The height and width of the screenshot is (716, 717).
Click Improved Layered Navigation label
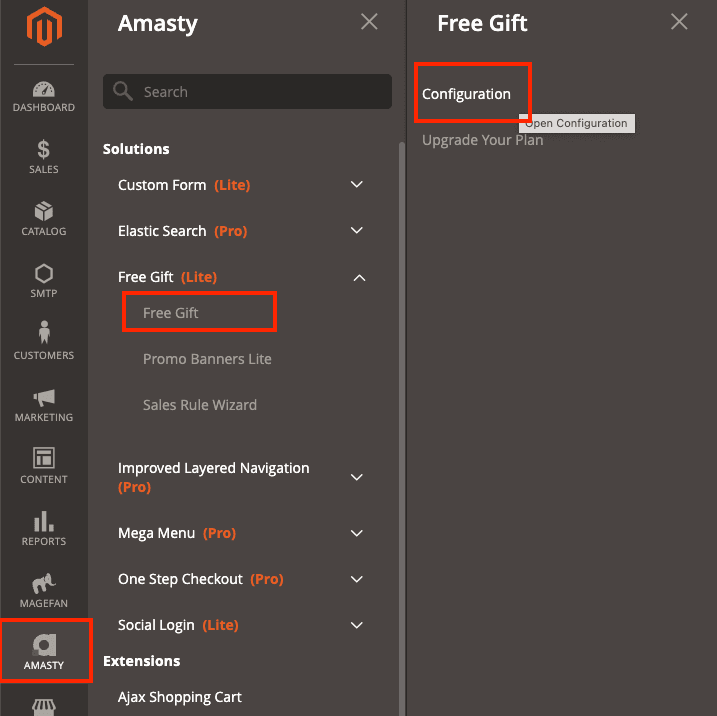[214, 477]
